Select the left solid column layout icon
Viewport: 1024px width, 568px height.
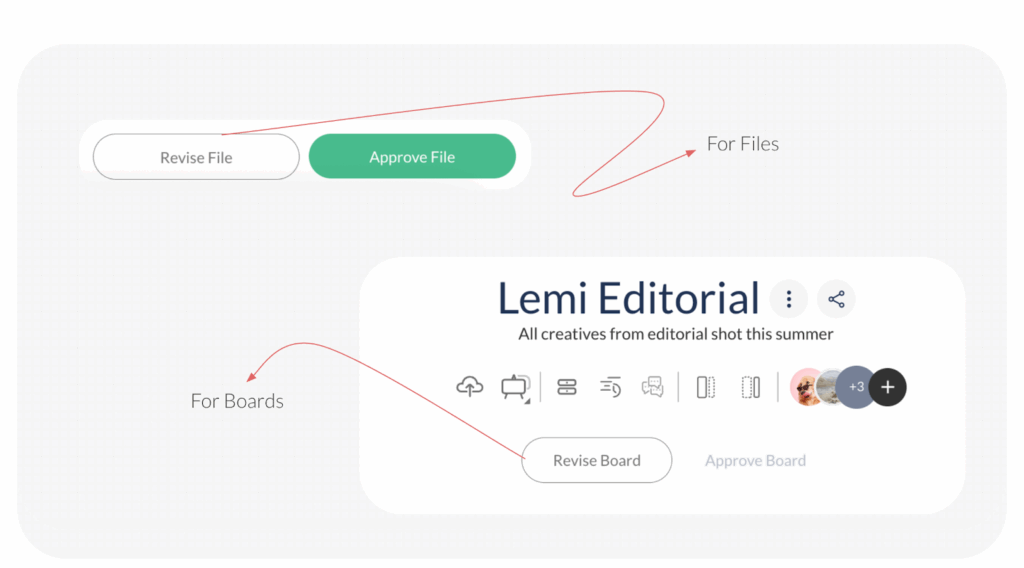tap(706, 387)
